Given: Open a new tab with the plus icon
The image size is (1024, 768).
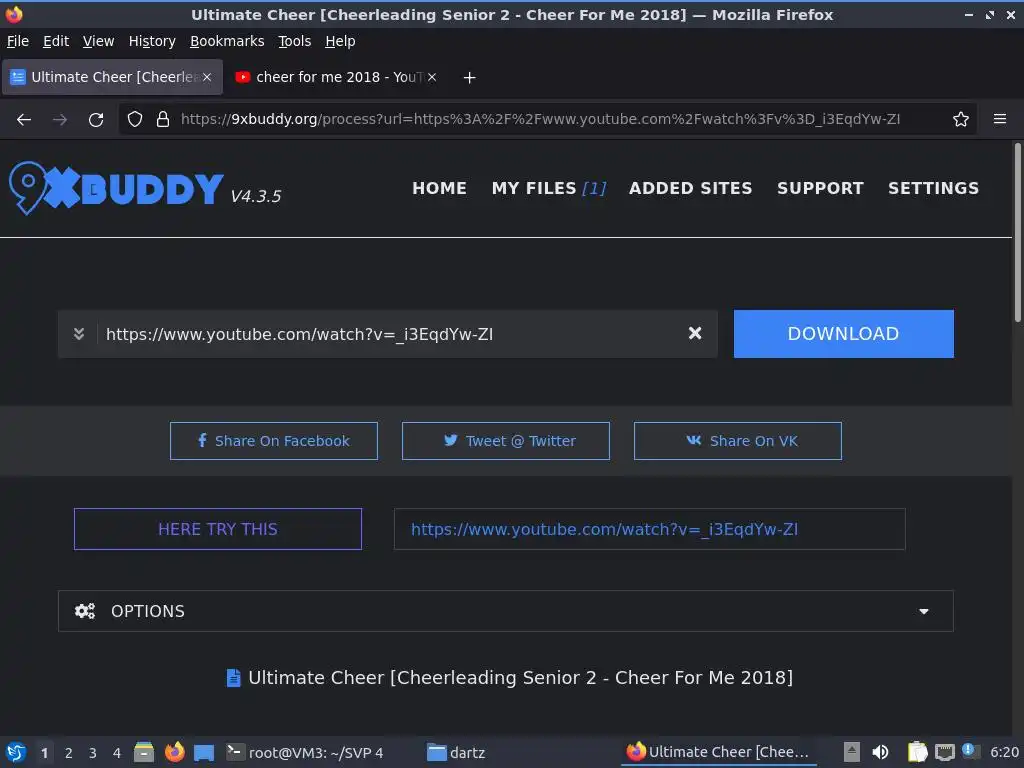Looking at the screenshot, I should (x=469, y=78).
